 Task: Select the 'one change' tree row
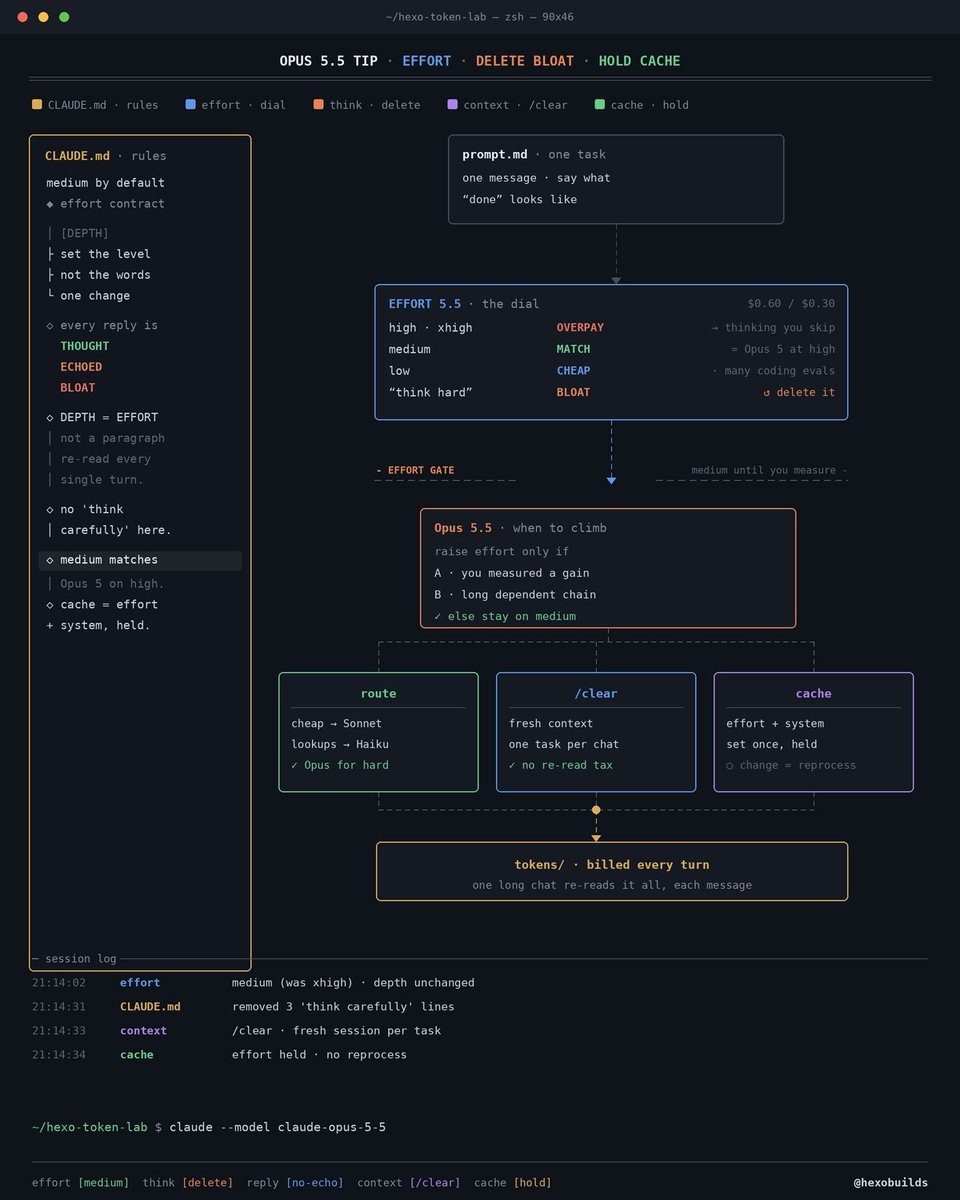(x=88, y=296)
